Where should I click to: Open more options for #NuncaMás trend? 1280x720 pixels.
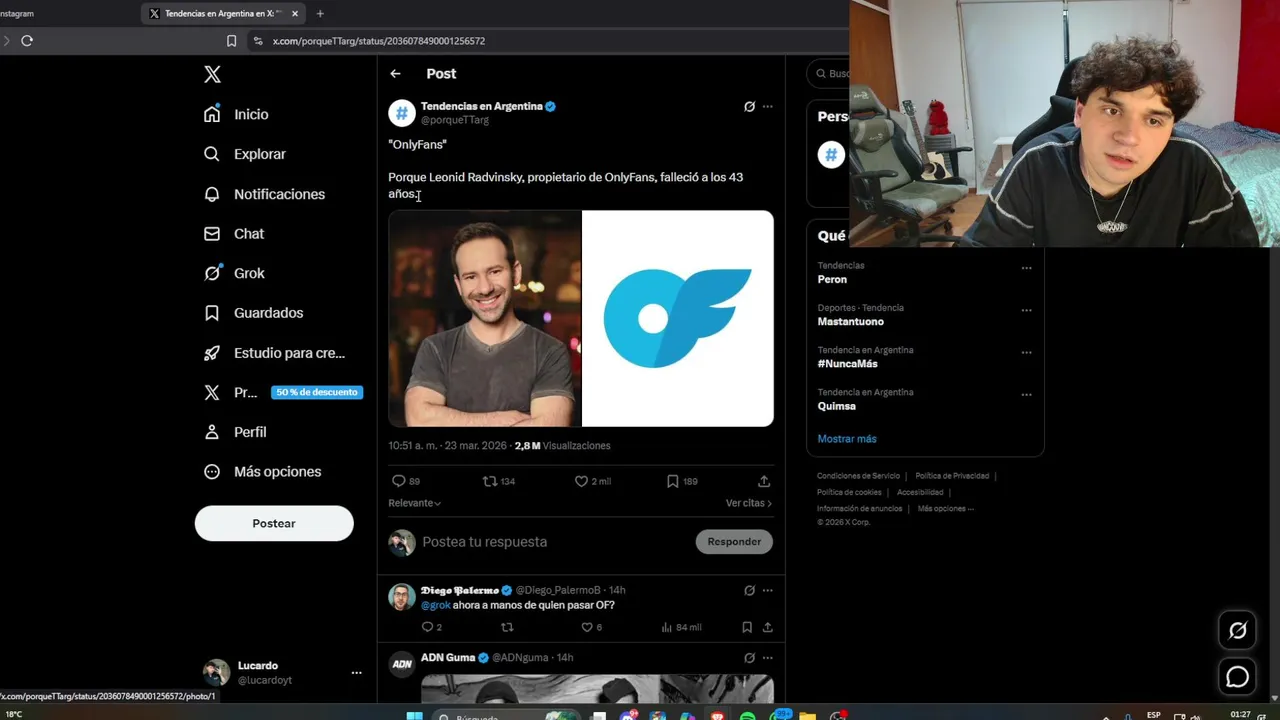click(1026, 352)
